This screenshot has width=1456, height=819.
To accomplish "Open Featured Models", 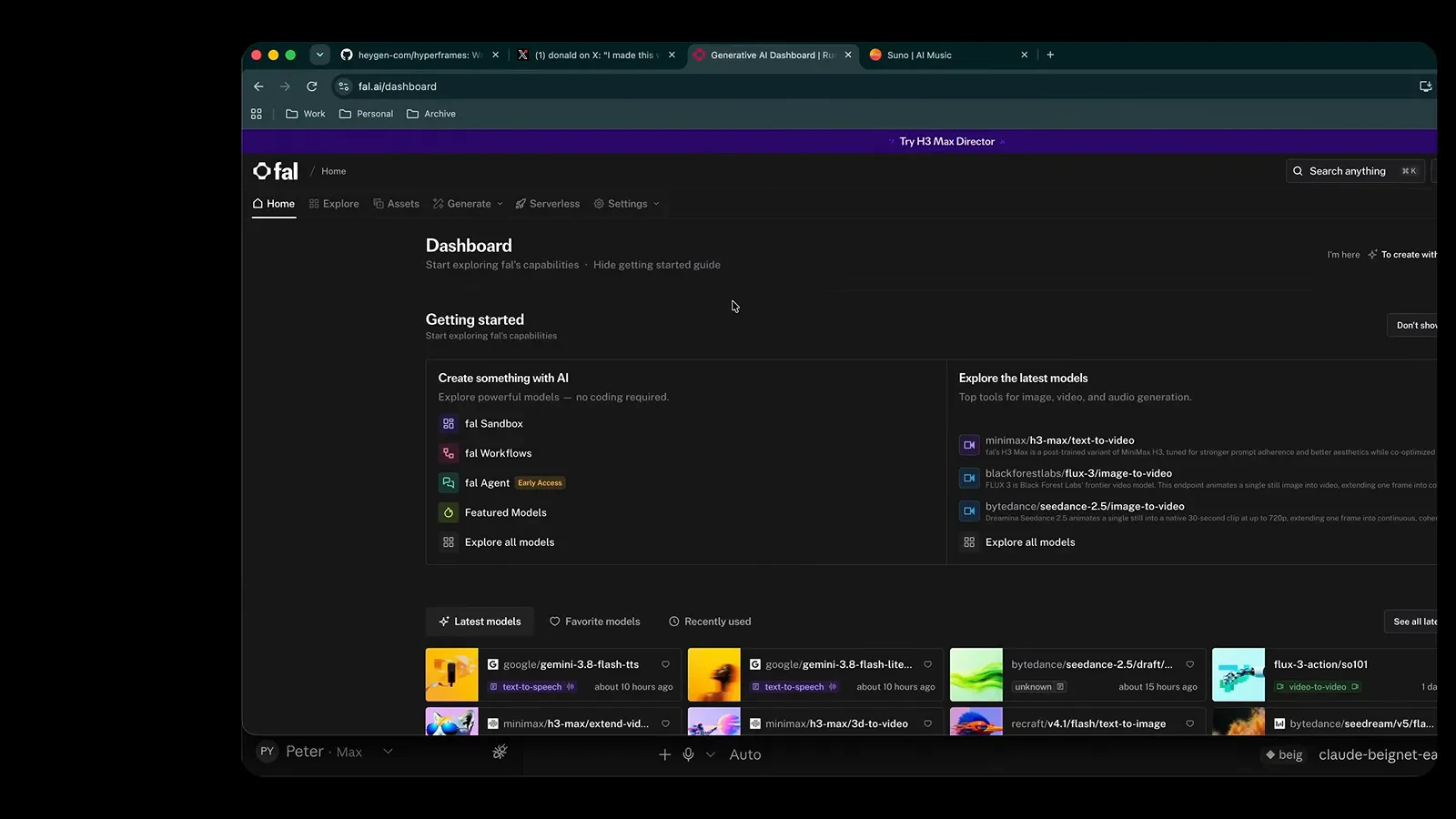I will pos(505,512).
